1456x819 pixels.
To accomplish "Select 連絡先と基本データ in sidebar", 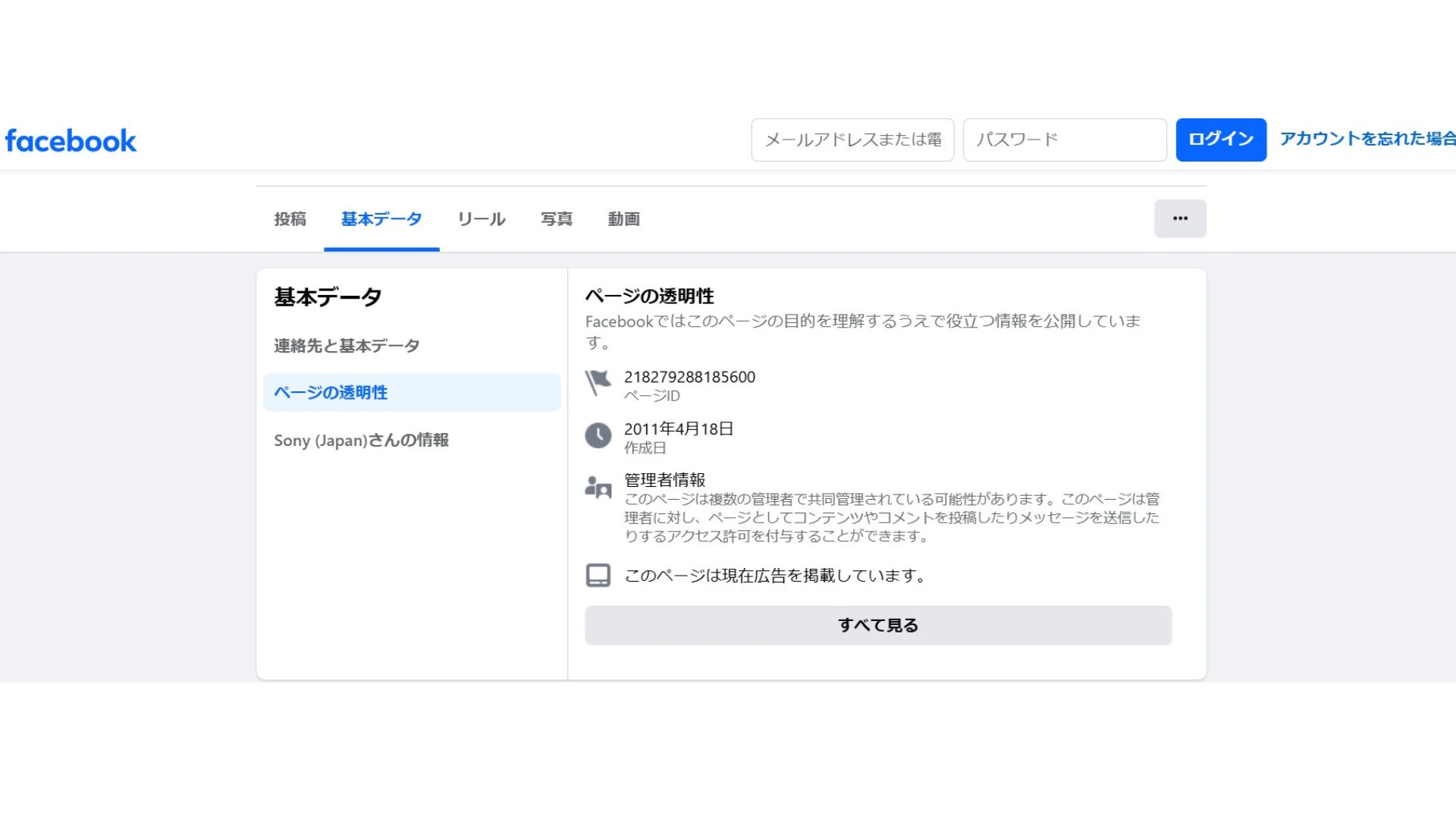I will [347, 346].
